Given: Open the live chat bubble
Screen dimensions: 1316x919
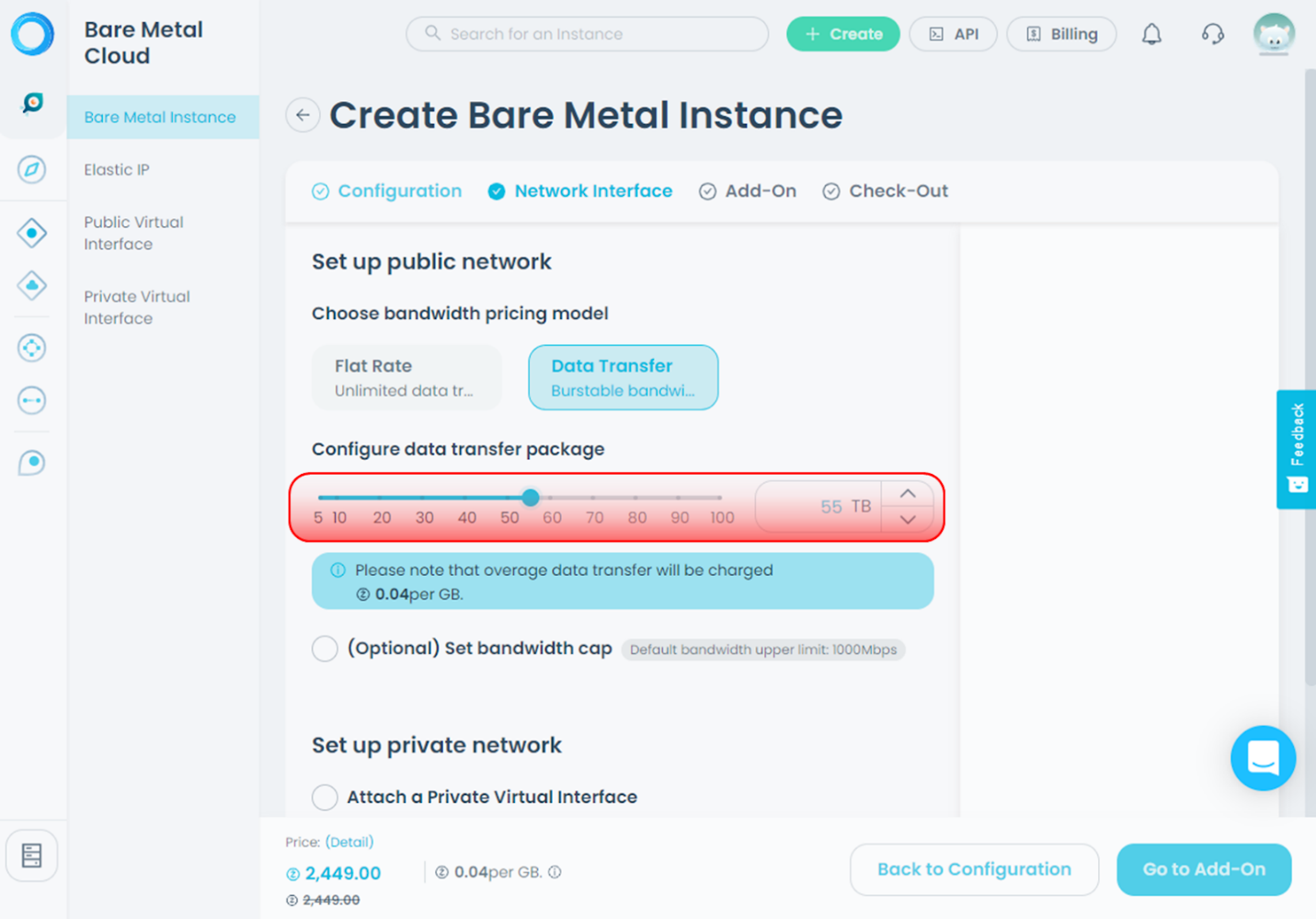Looking at the screenshot, I should tap(1263, 758).
